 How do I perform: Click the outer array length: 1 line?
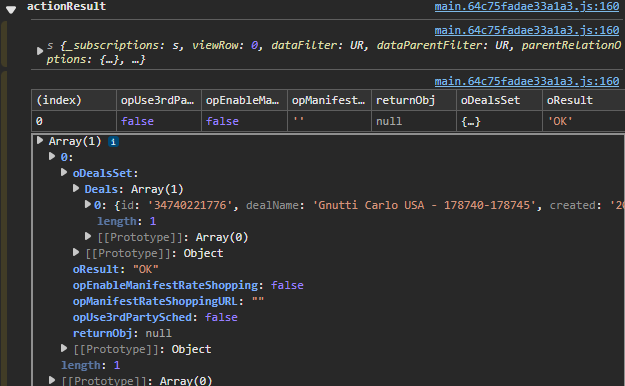(90, 365)
